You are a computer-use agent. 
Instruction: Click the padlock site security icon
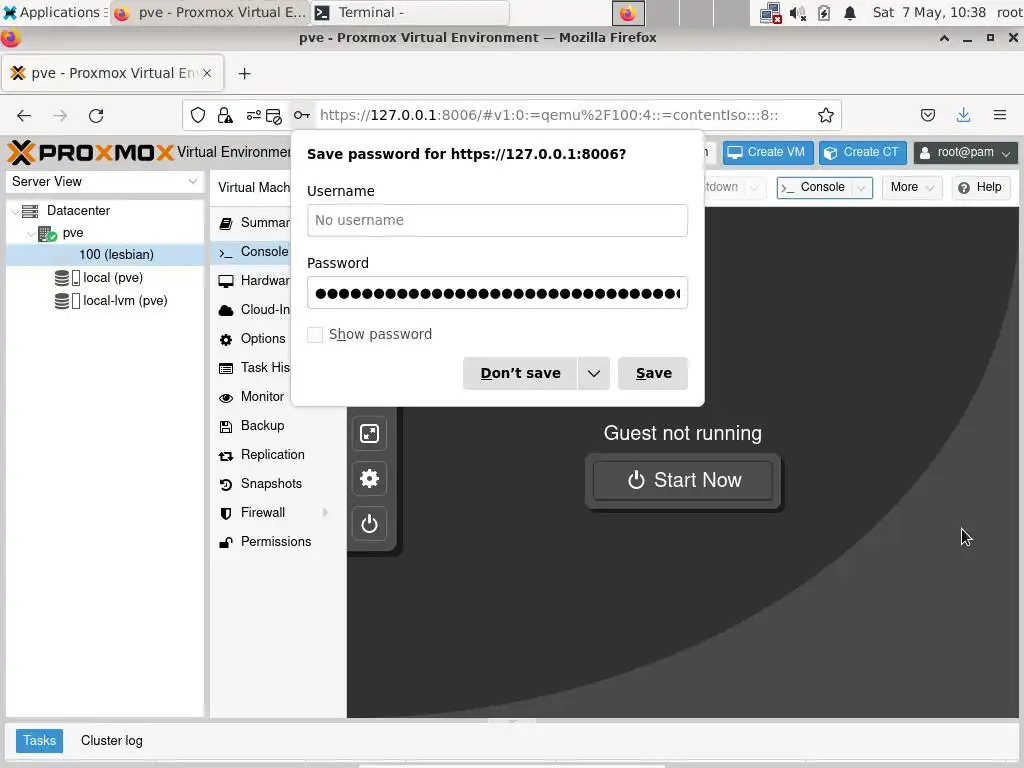click(225, 116)
